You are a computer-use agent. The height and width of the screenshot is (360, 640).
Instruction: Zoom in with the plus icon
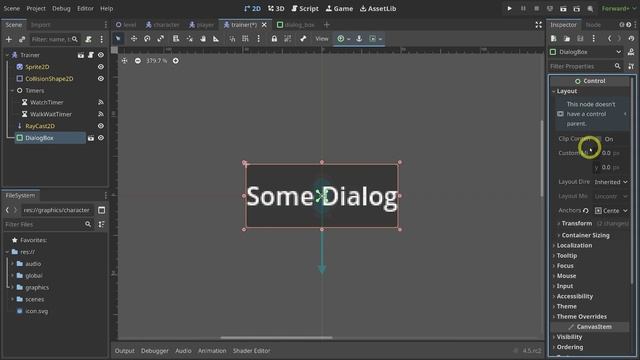[x=176, y=60]
